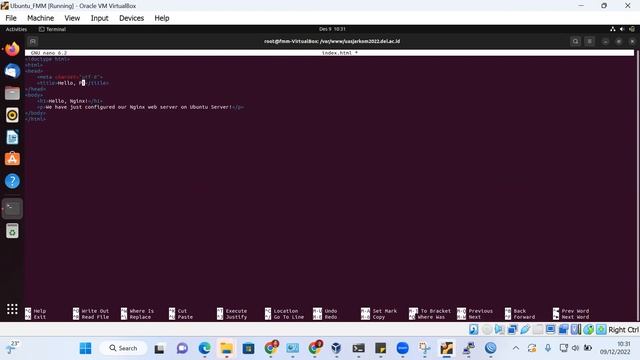
Task: Open Snipping Tool from the taskbar
Action: pyautogui.click(x=424, y=348)
